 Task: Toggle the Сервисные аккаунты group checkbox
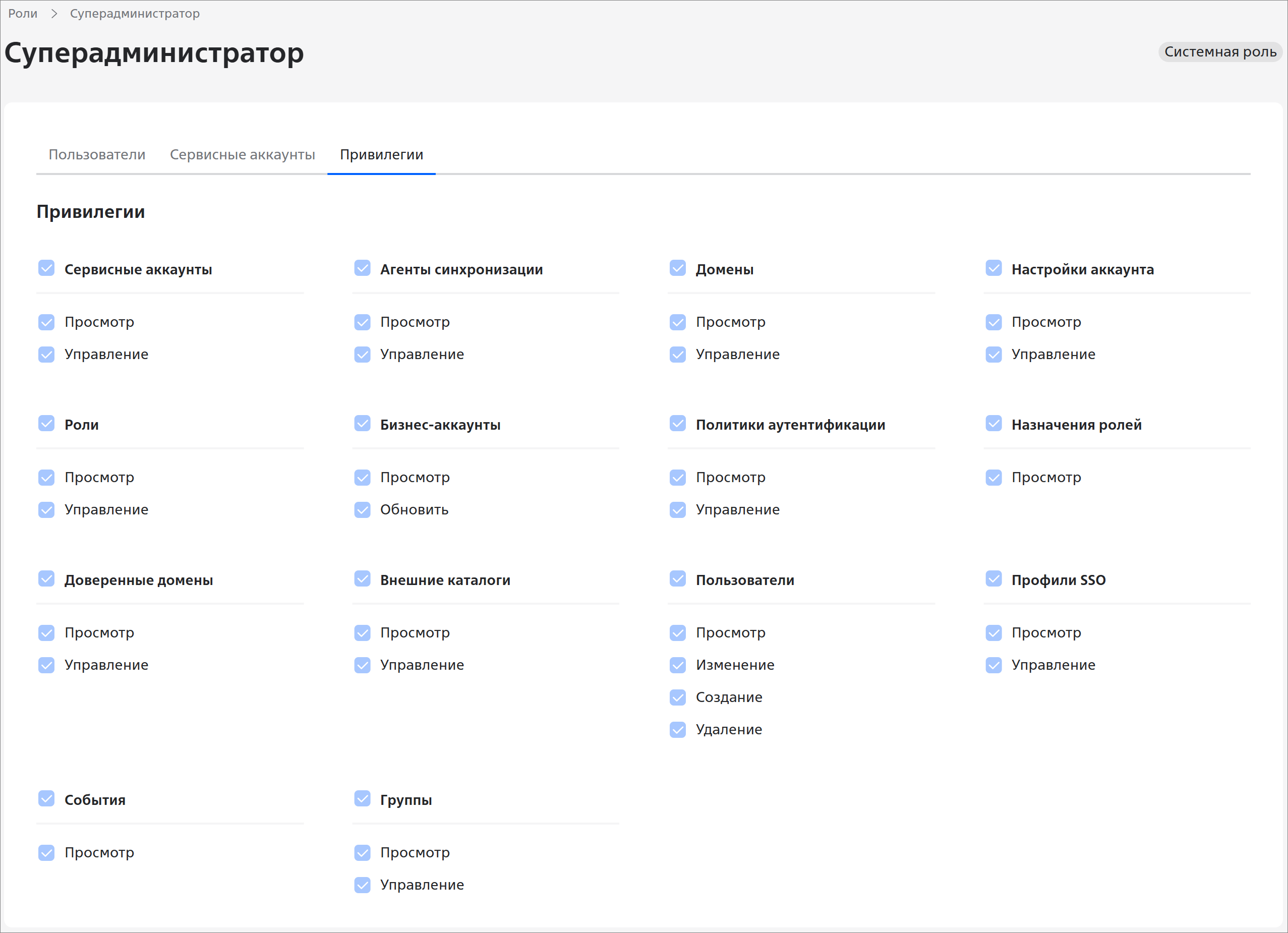click(x=46, y=268)
